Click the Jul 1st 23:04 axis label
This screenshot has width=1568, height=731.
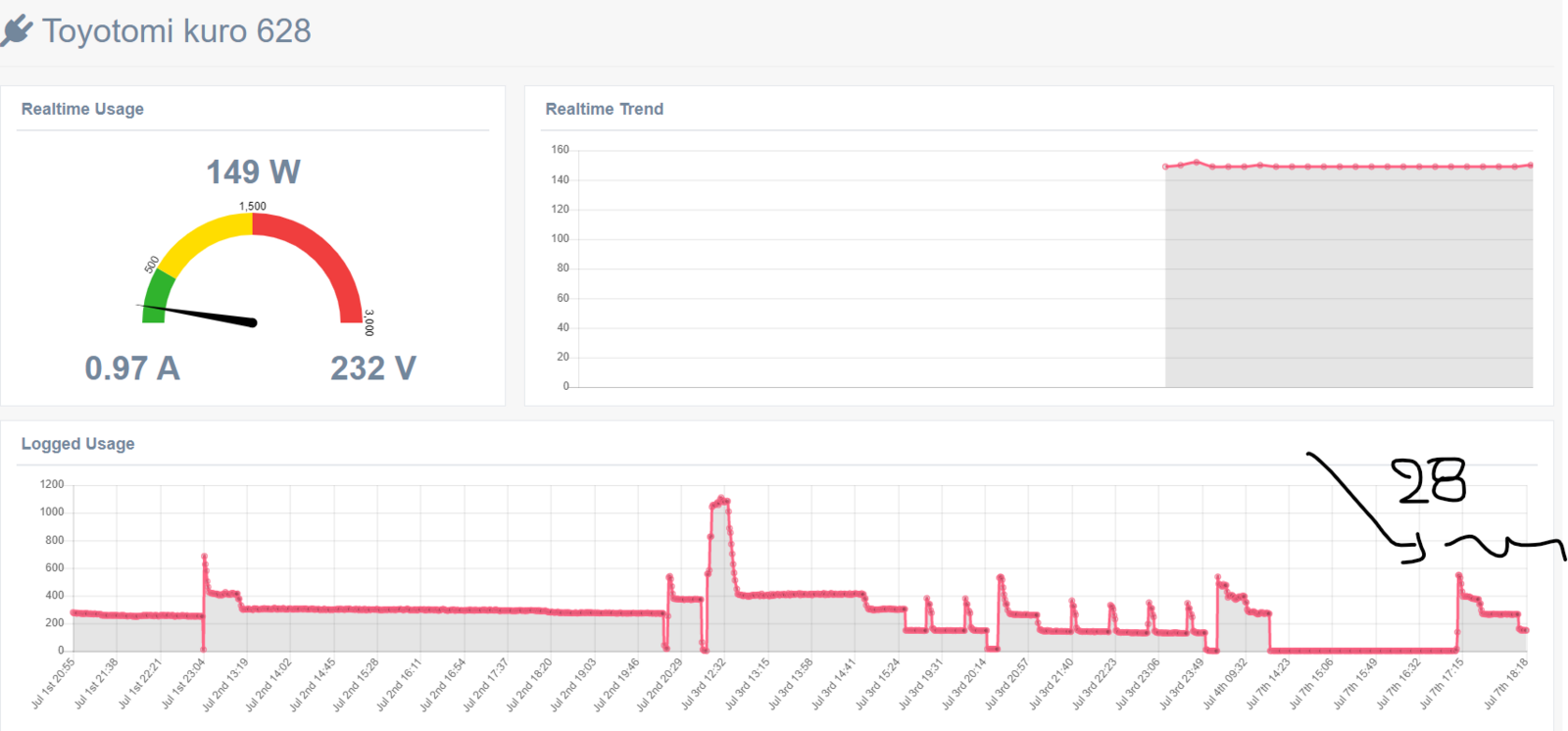click(x=184, y=683)
